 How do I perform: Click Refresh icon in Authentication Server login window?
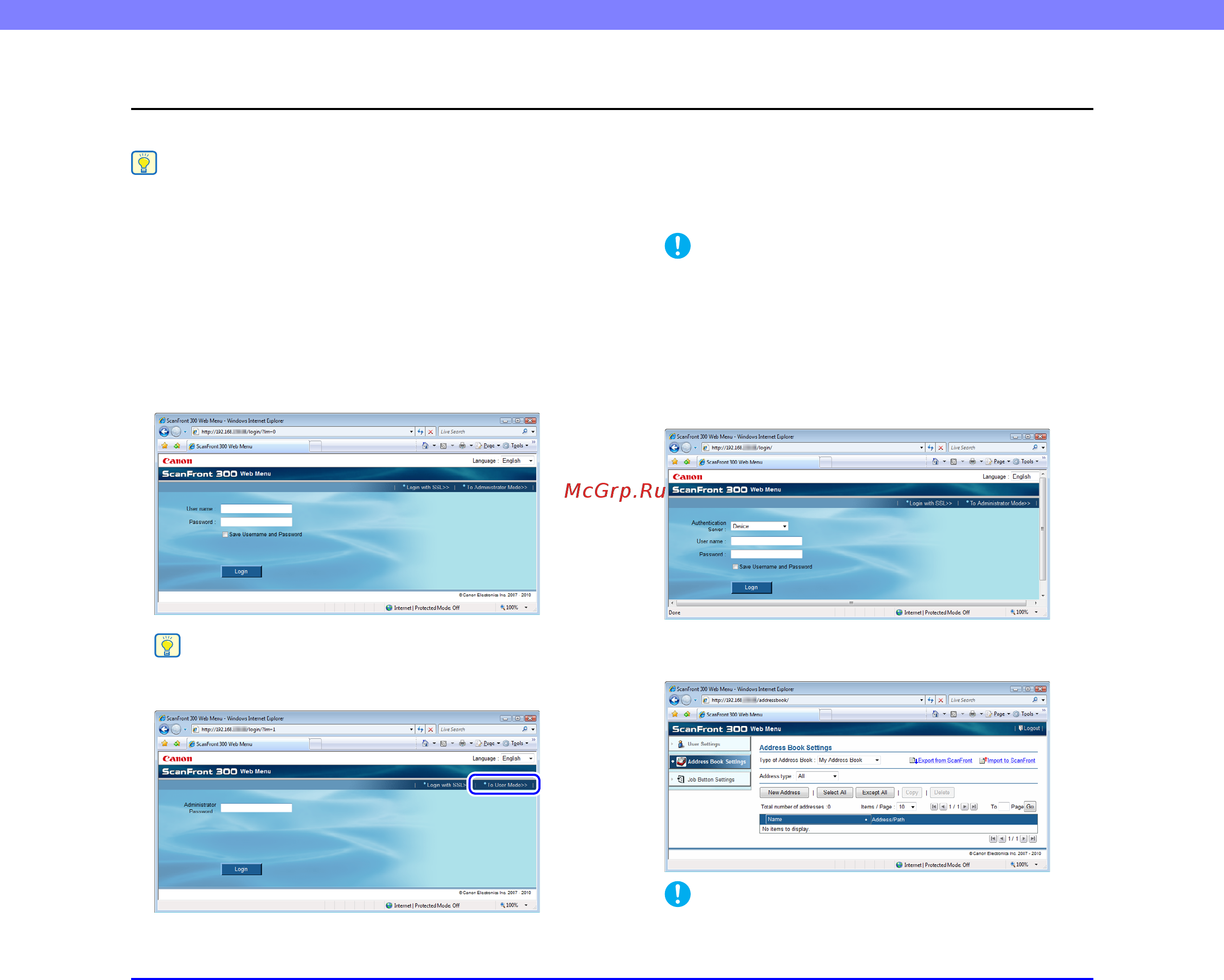[930, 447]
